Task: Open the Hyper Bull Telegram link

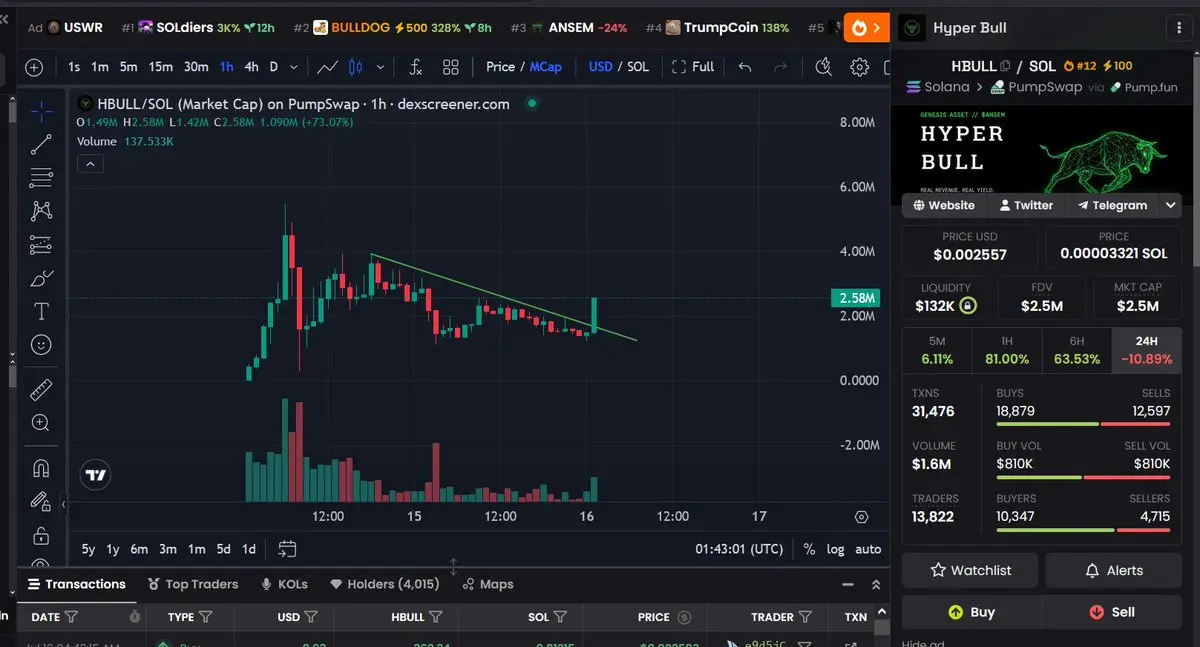Action: (x=1112, y=205)
